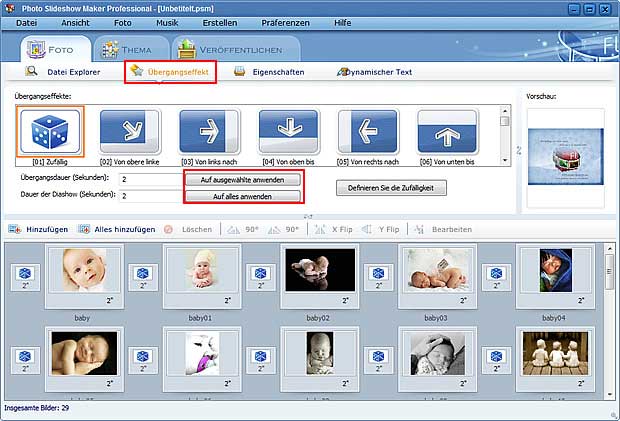Select the baby01 photo thumbnail
The width and height of the screenshot is (620, 421).
202,276
